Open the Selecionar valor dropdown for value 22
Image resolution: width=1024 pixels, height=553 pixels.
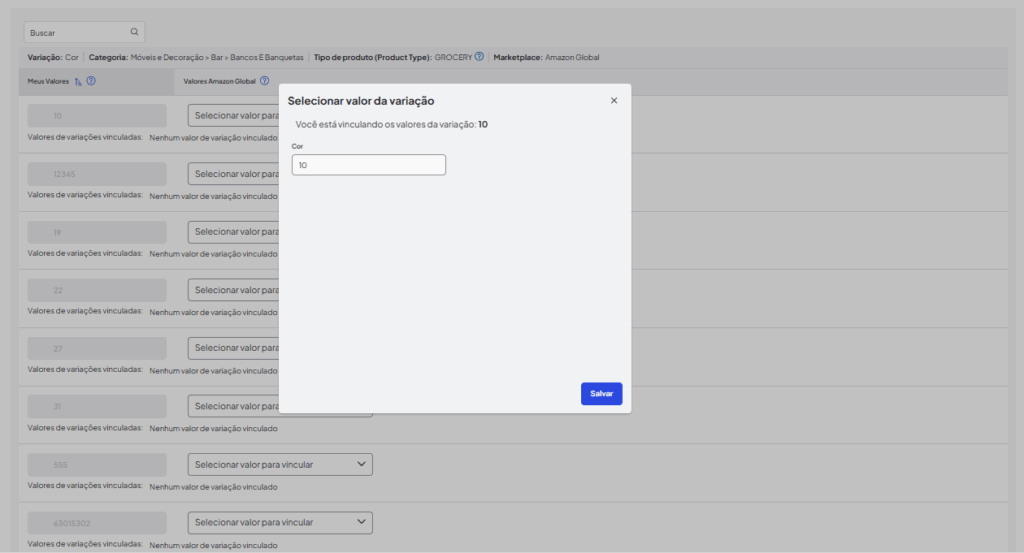tap(232, 290)
